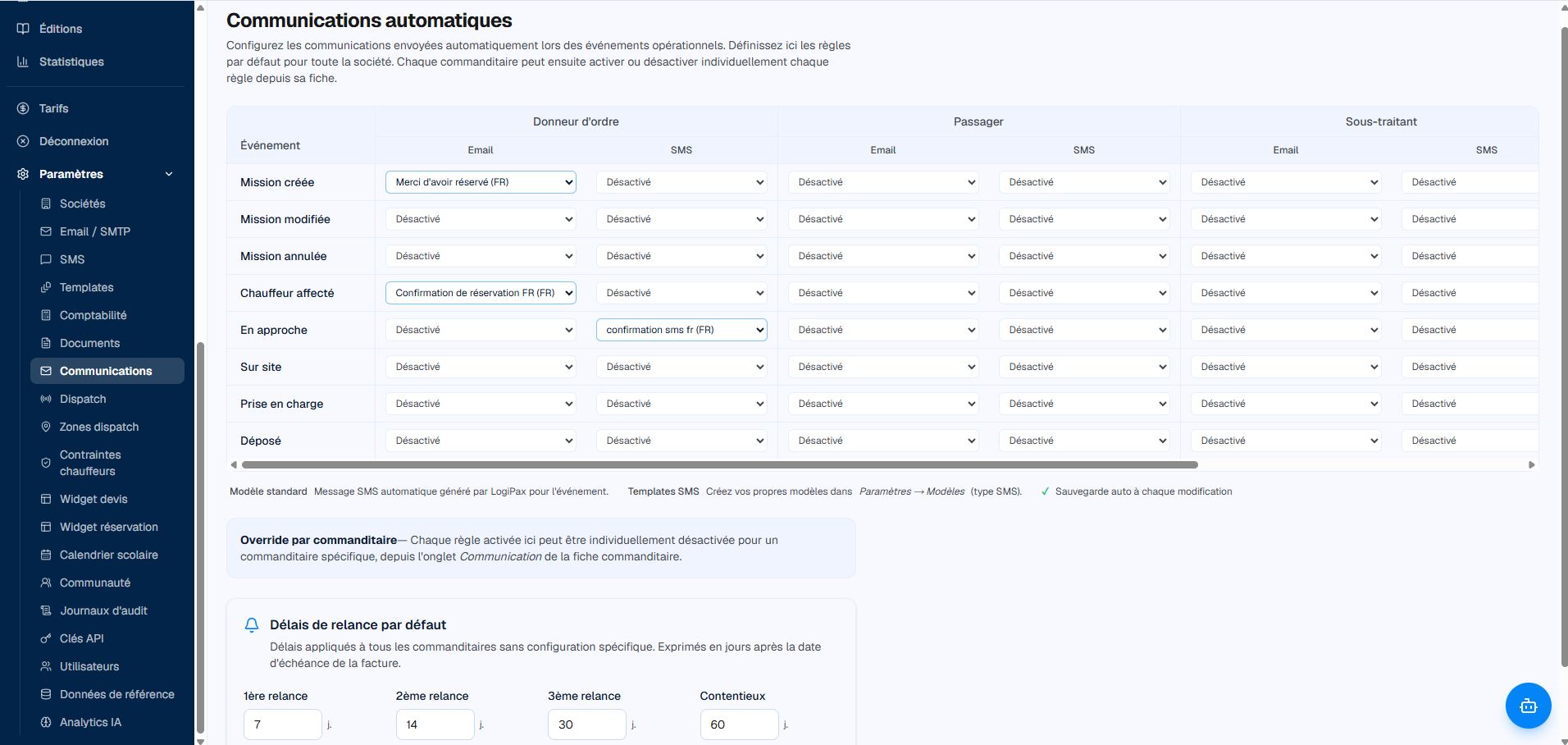Open the chatbot assistant floating button
The height and width of the screenshot is (745, 1568).
pos(1528,706)
